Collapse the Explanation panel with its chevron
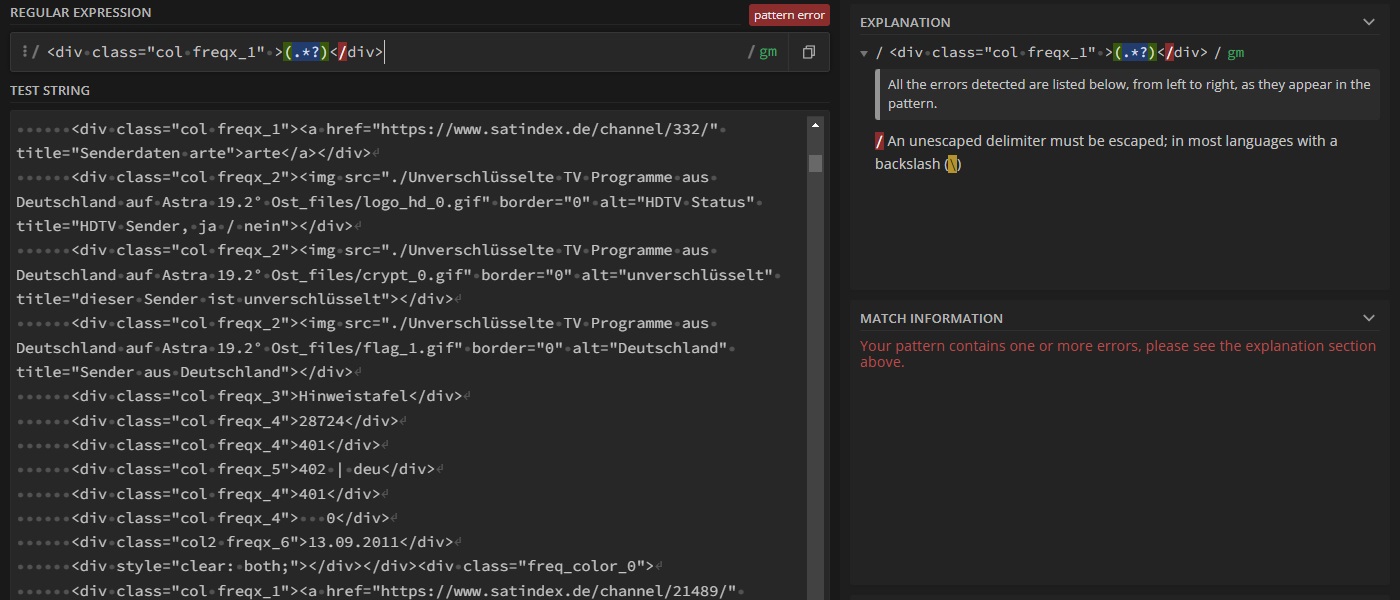 (1369, 22)
